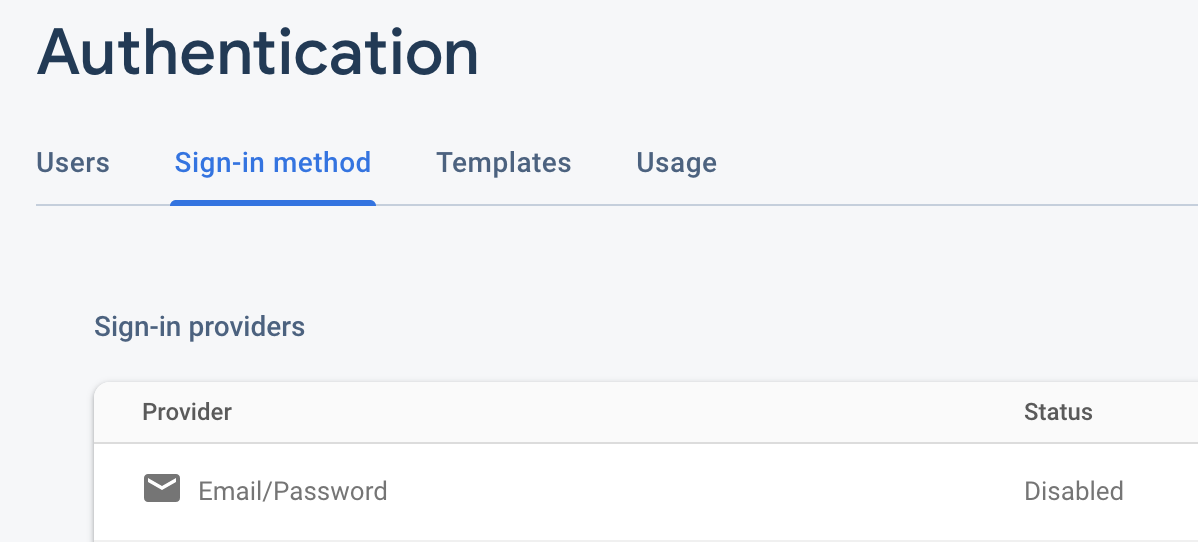Viewport: 1198px width, 542px height.
Task: Click empty space in the Email/Password row
Action: coord(700,491)
